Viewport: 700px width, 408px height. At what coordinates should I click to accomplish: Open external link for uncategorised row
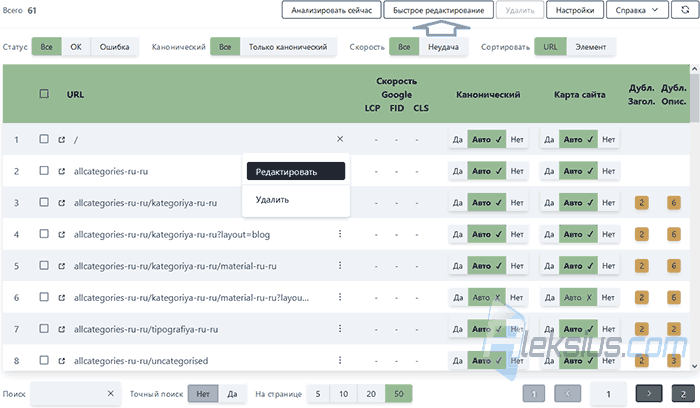point(62,361)
